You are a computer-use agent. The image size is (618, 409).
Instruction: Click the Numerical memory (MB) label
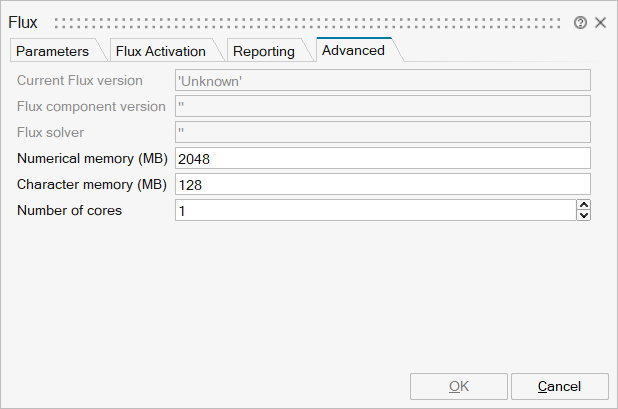click(92, 158)
